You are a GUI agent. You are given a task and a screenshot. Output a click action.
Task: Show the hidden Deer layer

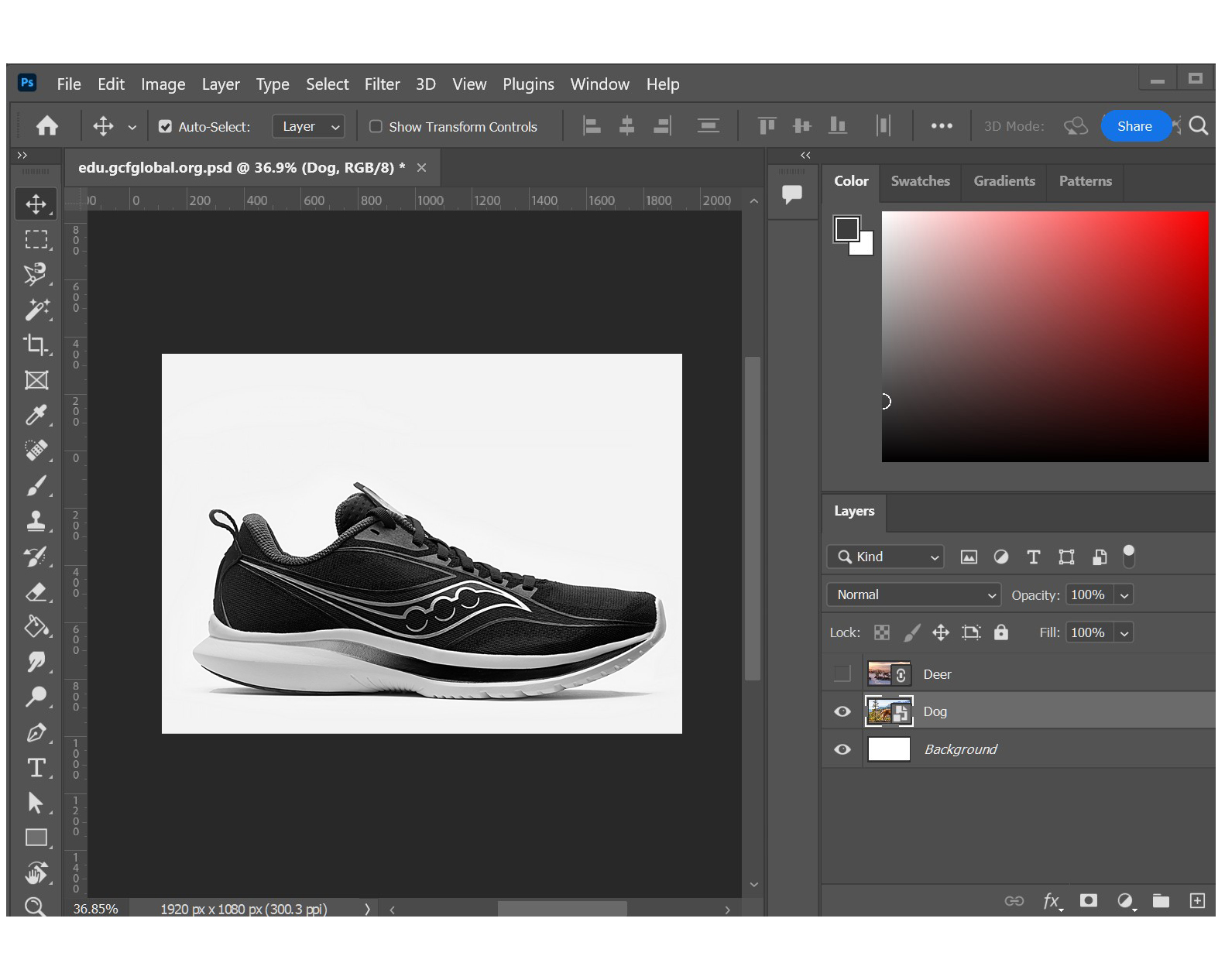pyautogui.click(x=842, y=673)
